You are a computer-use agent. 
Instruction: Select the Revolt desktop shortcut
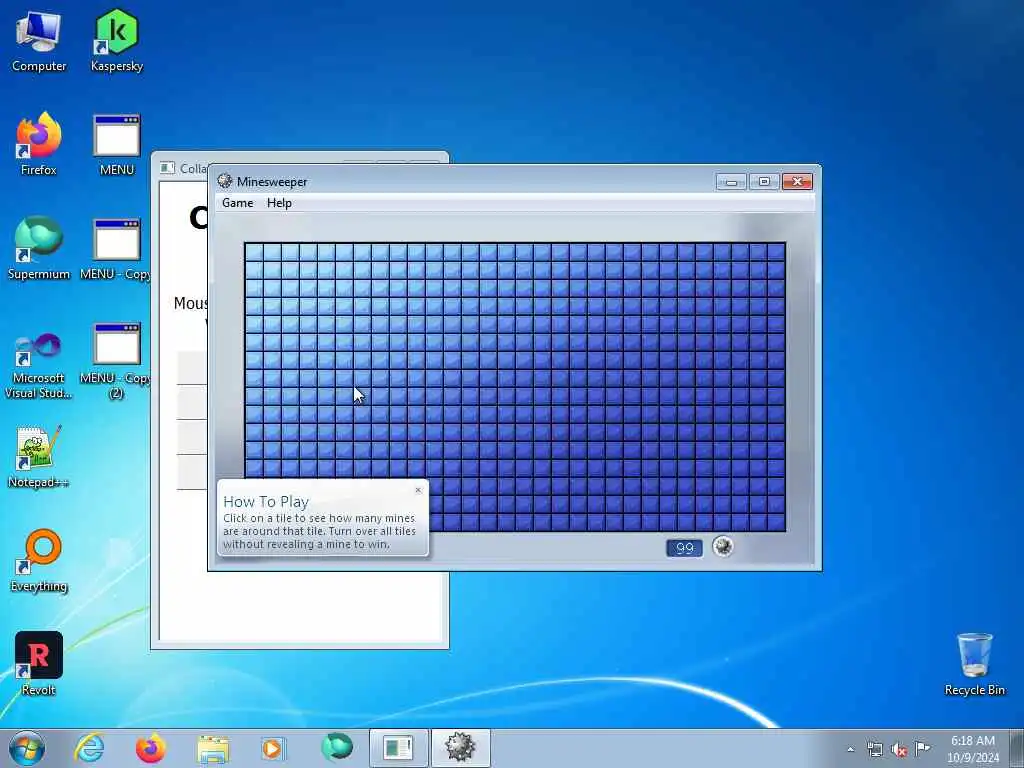pyautogui.click(x=39, y=664)
